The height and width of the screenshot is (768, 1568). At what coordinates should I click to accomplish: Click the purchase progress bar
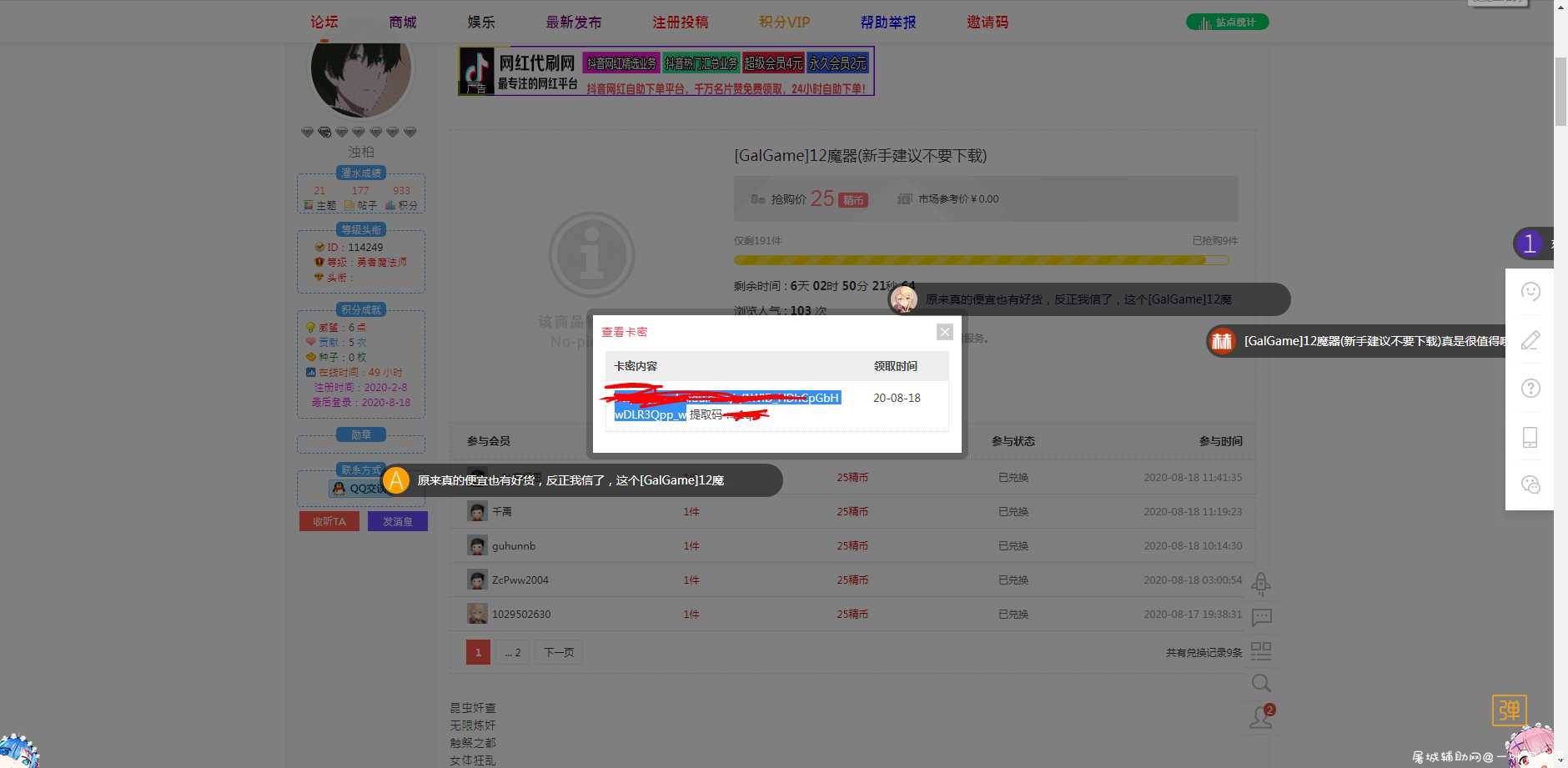(x=981, y=260)
